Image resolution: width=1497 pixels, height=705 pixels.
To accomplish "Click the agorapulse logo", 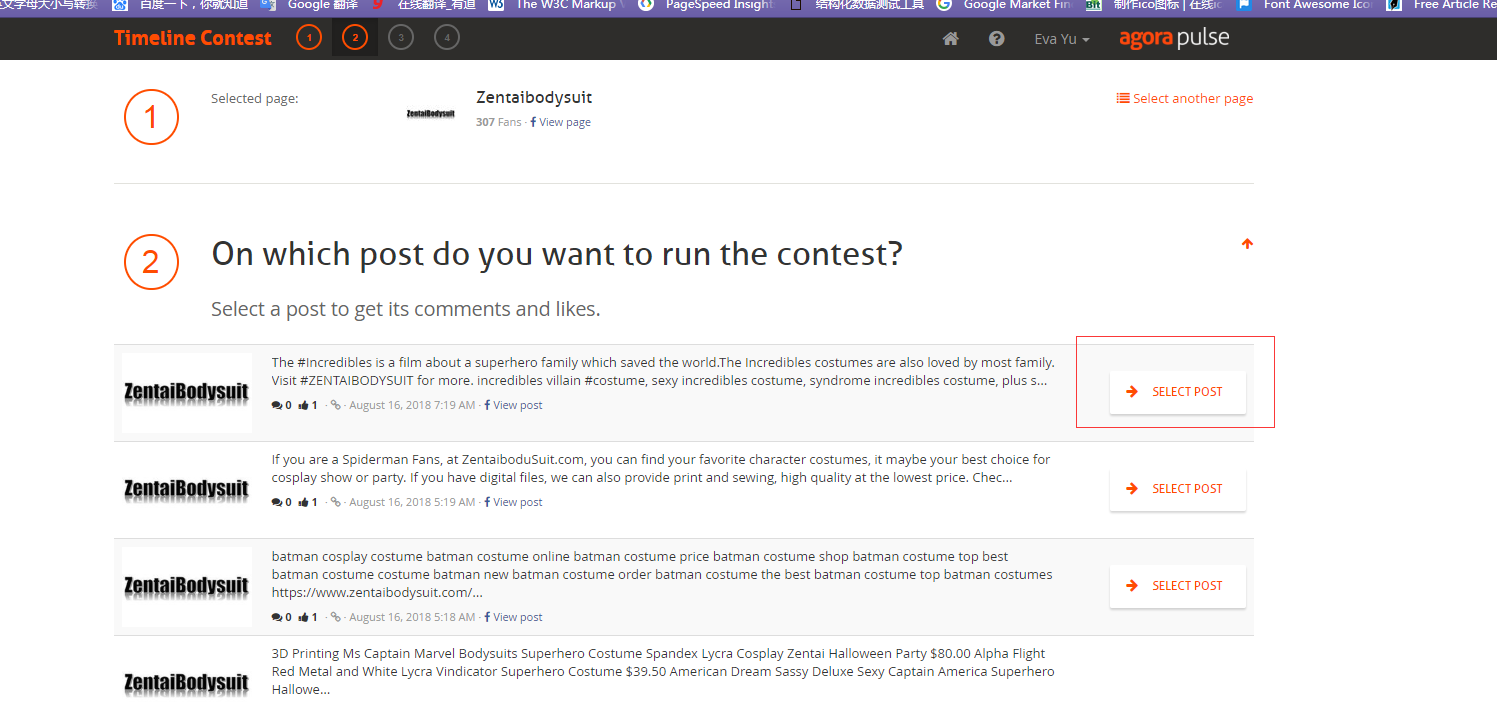I will 1174,38.
